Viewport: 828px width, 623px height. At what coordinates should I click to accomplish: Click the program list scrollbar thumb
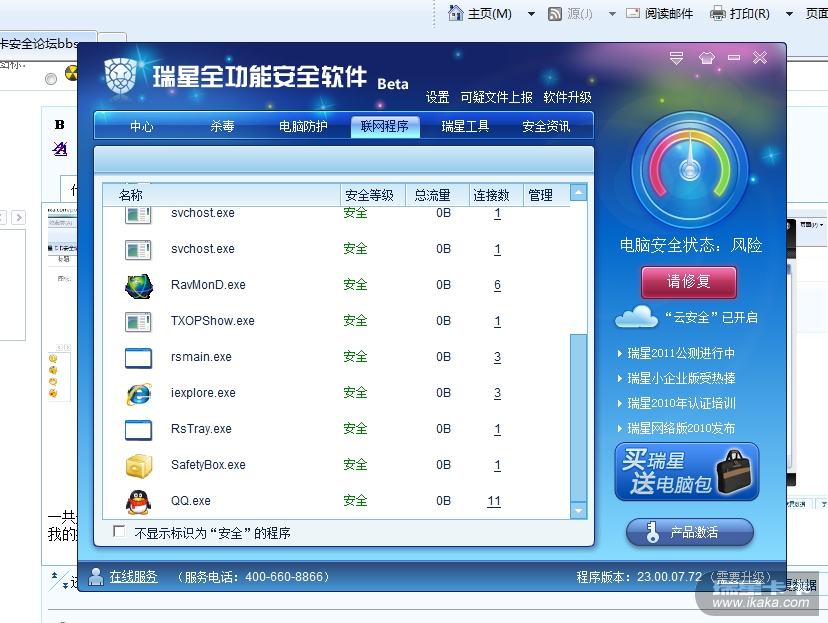point(579,418)
